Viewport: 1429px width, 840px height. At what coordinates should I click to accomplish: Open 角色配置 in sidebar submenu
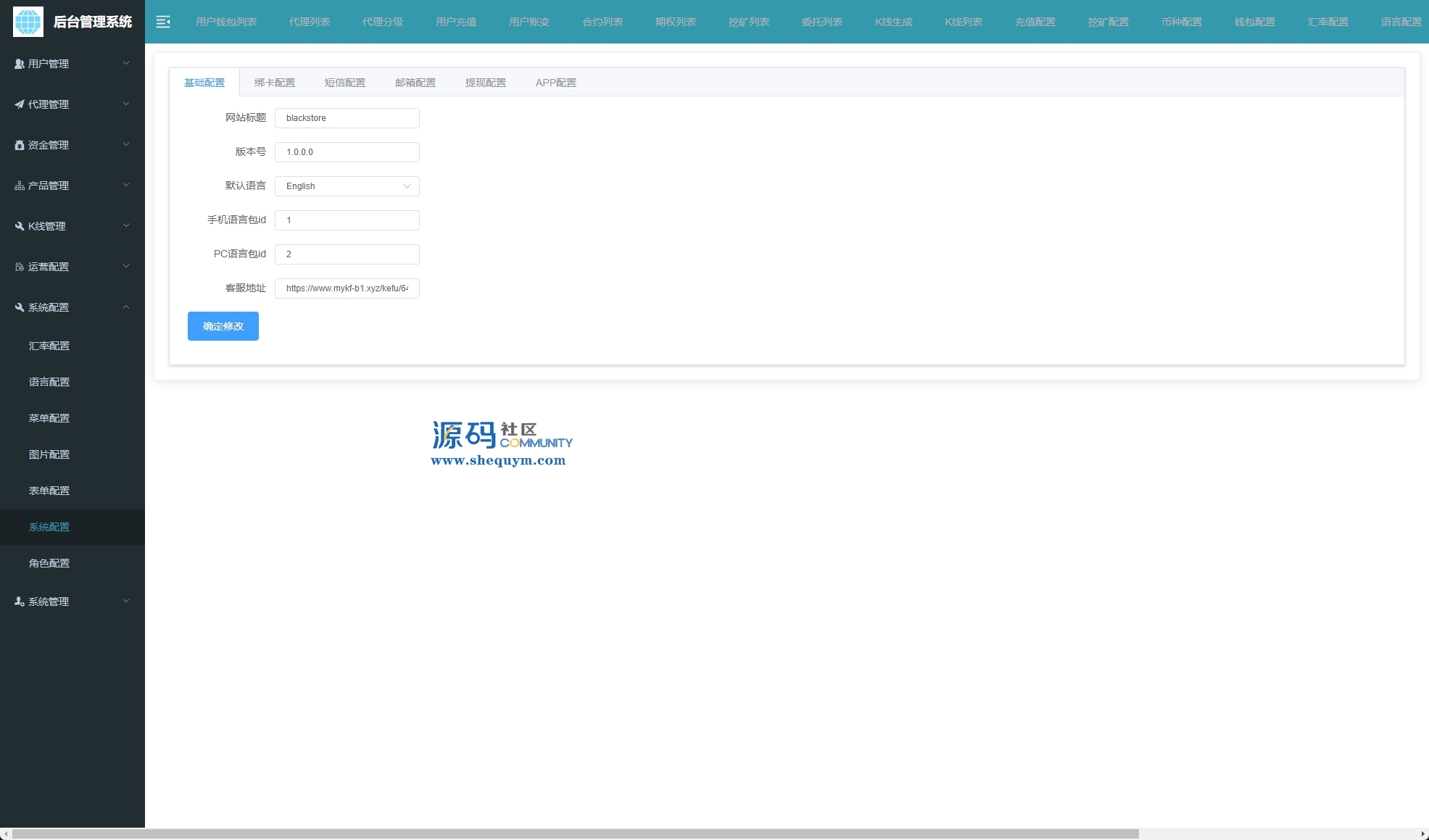49,563
